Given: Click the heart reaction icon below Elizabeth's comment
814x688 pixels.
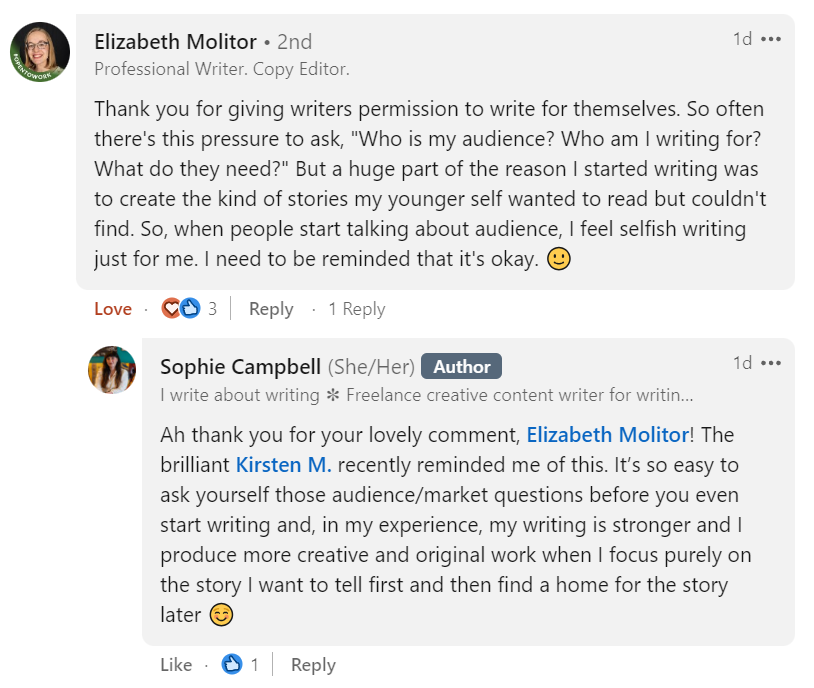Looking at the screenshot, I should click(x=172, y=308).
